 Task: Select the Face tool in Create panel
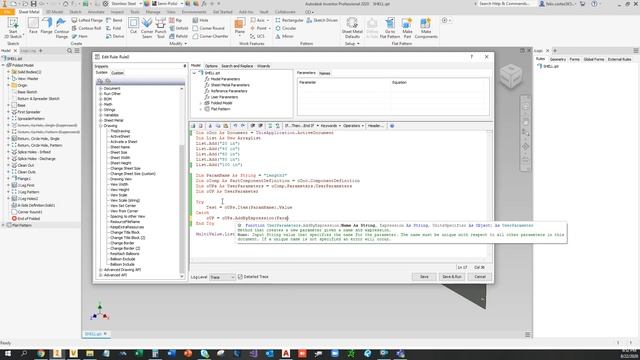tap(33, 26)
